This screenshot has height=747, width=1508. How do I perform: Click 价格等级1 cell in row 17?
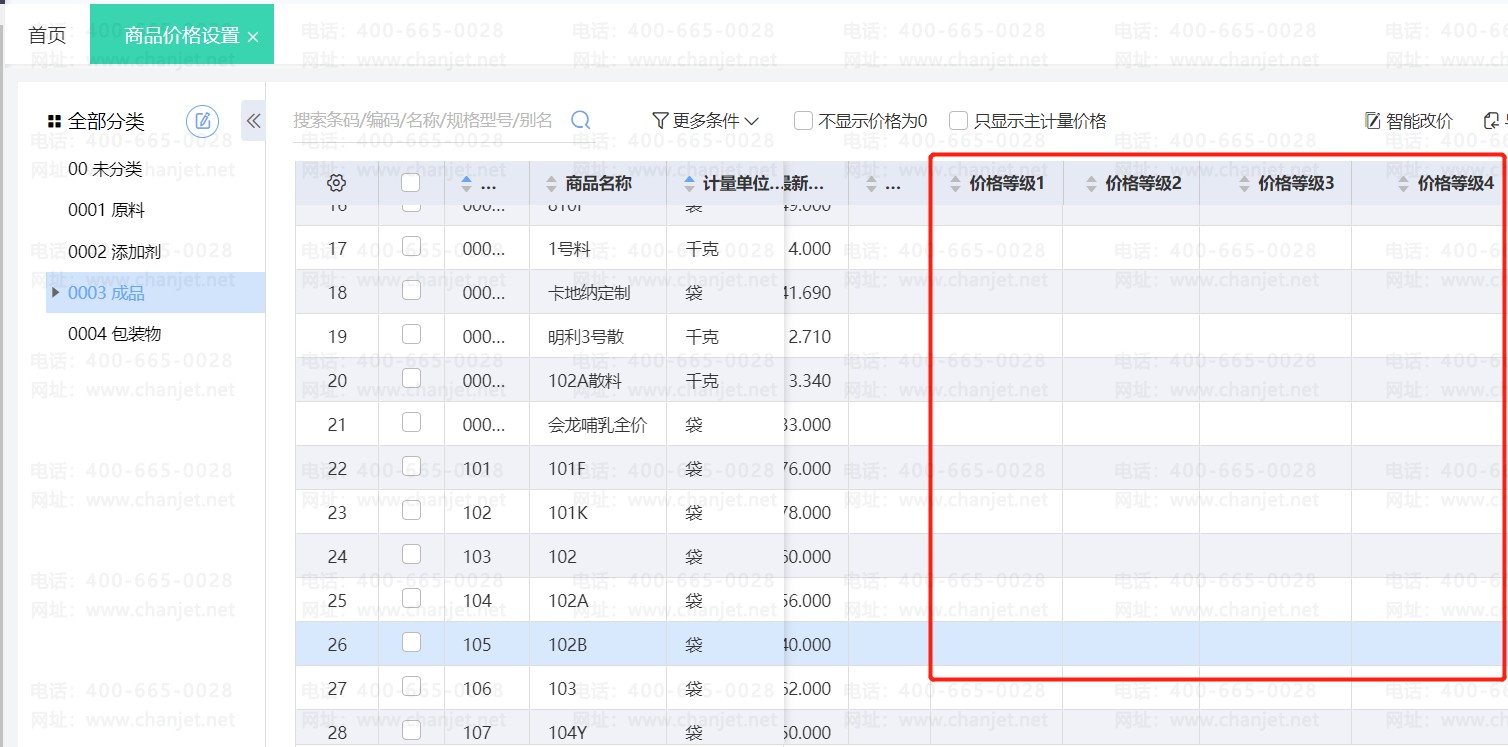(996, 248)
